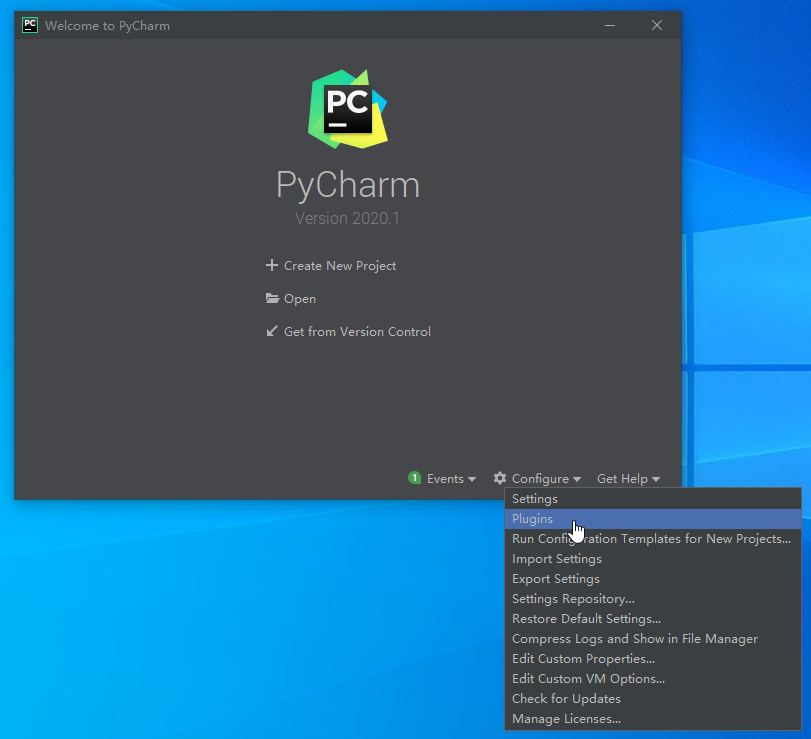Select Plugins in the Configure menu
Viewport: 811px width, 739px height.
(653, 519)
